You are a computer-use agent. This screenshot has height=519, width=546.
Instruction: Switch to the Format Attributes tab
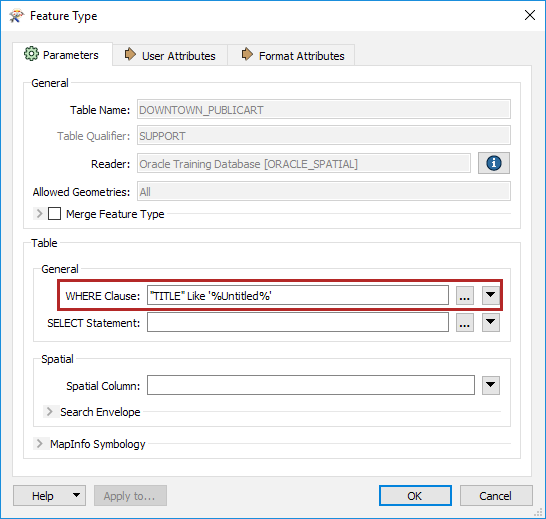tap(291, 55)
